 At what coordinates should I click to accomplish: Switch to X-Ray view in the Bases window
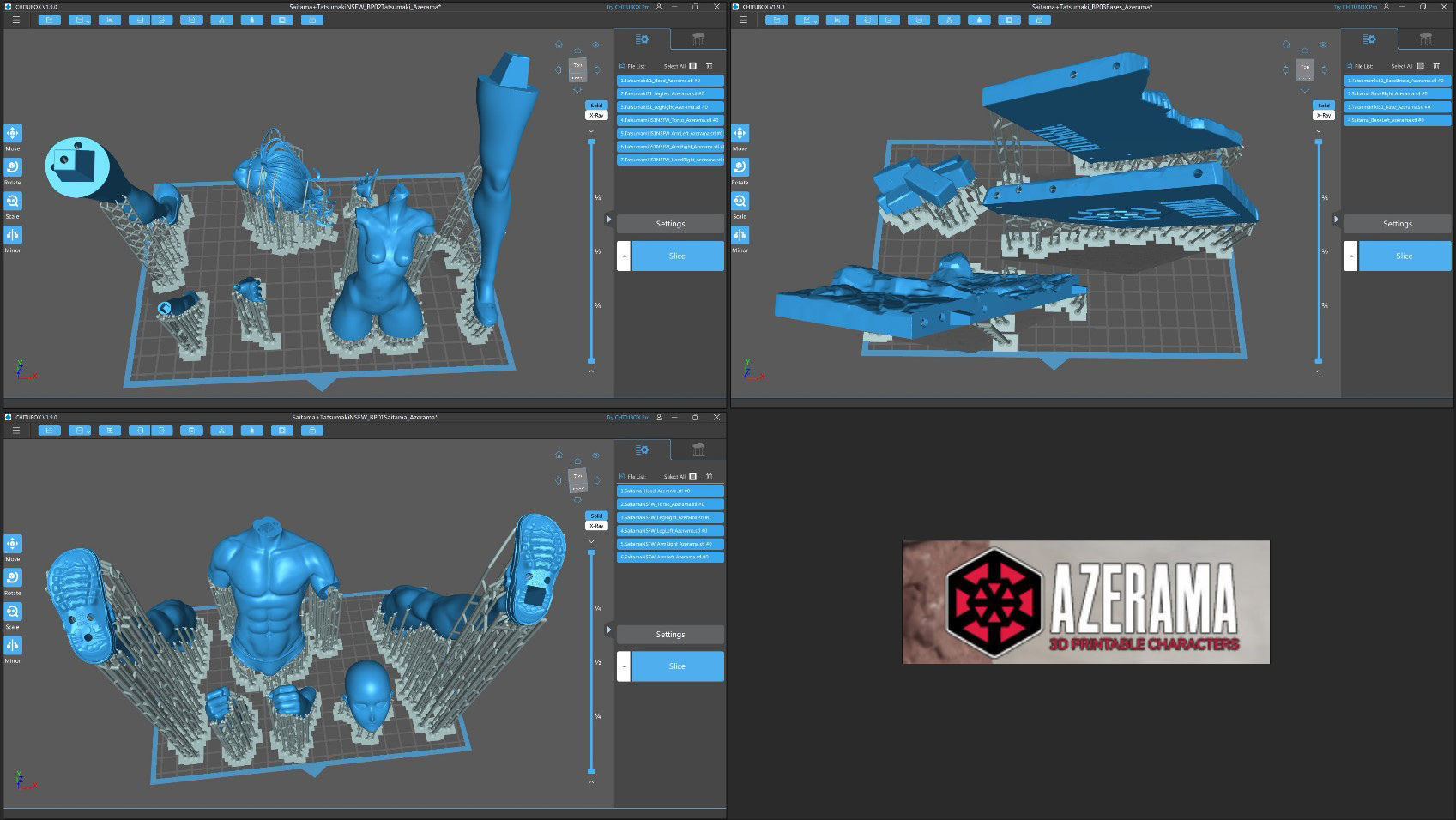(x=1324, y=115)
